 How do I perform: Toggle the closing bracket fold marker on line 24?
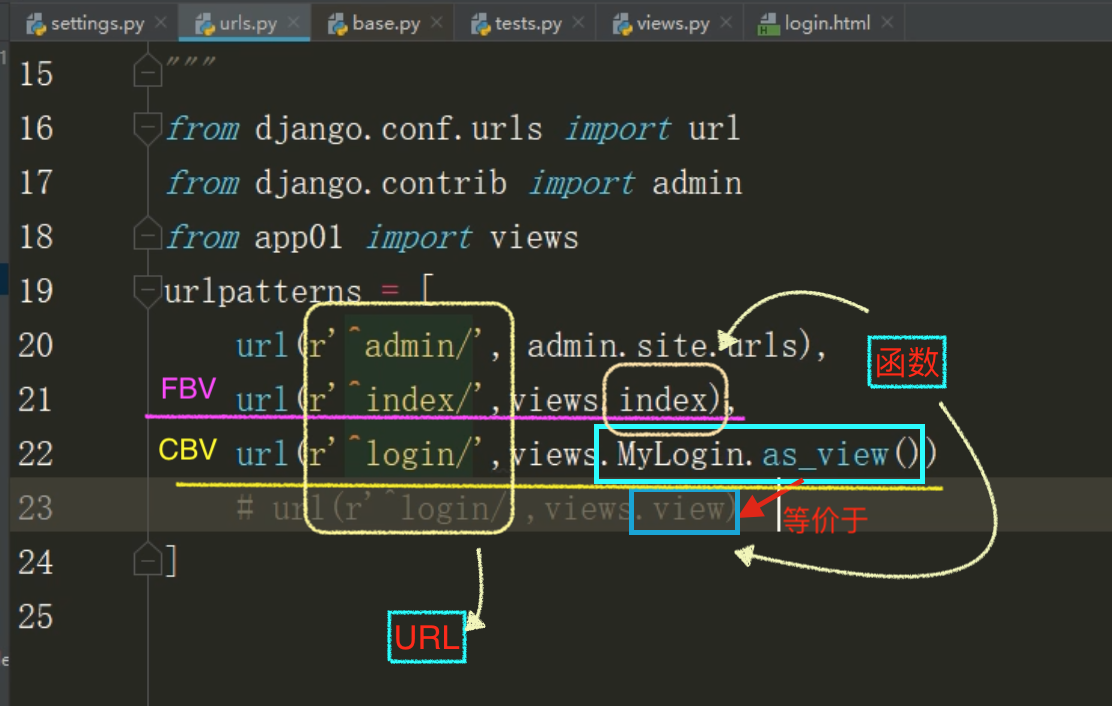click(x=148, y=561)
